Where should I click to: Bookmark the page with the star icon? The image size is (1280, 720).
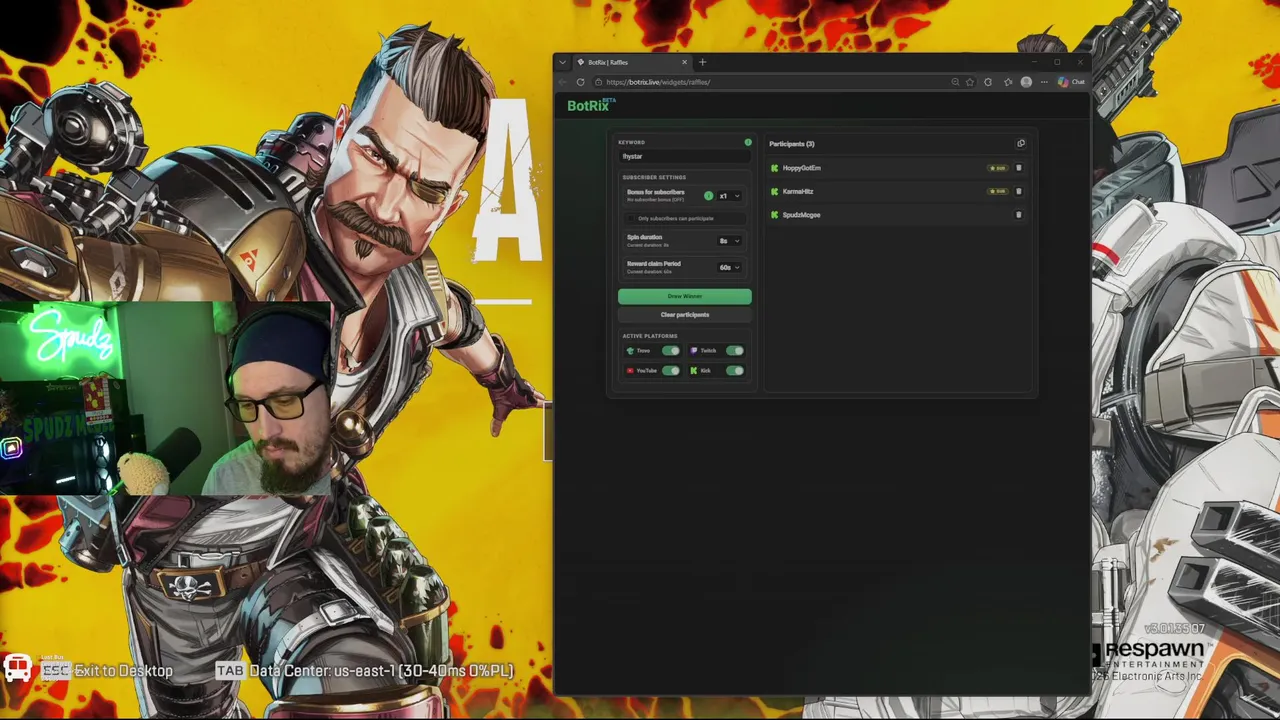(x=970, y=82)
